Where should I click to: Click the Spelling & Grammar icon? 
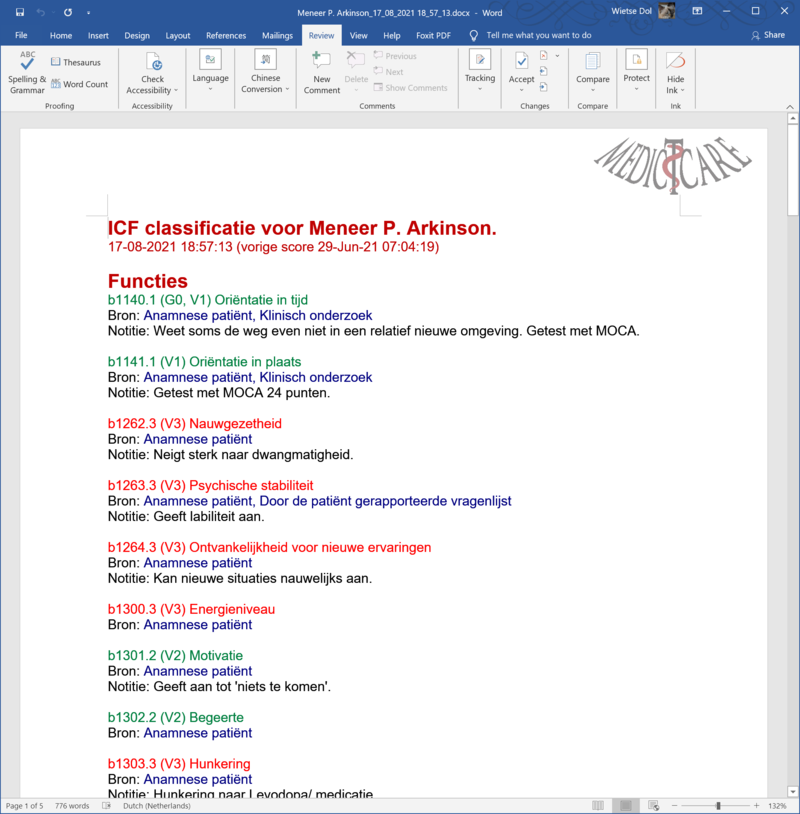click(x=27, y=61)
